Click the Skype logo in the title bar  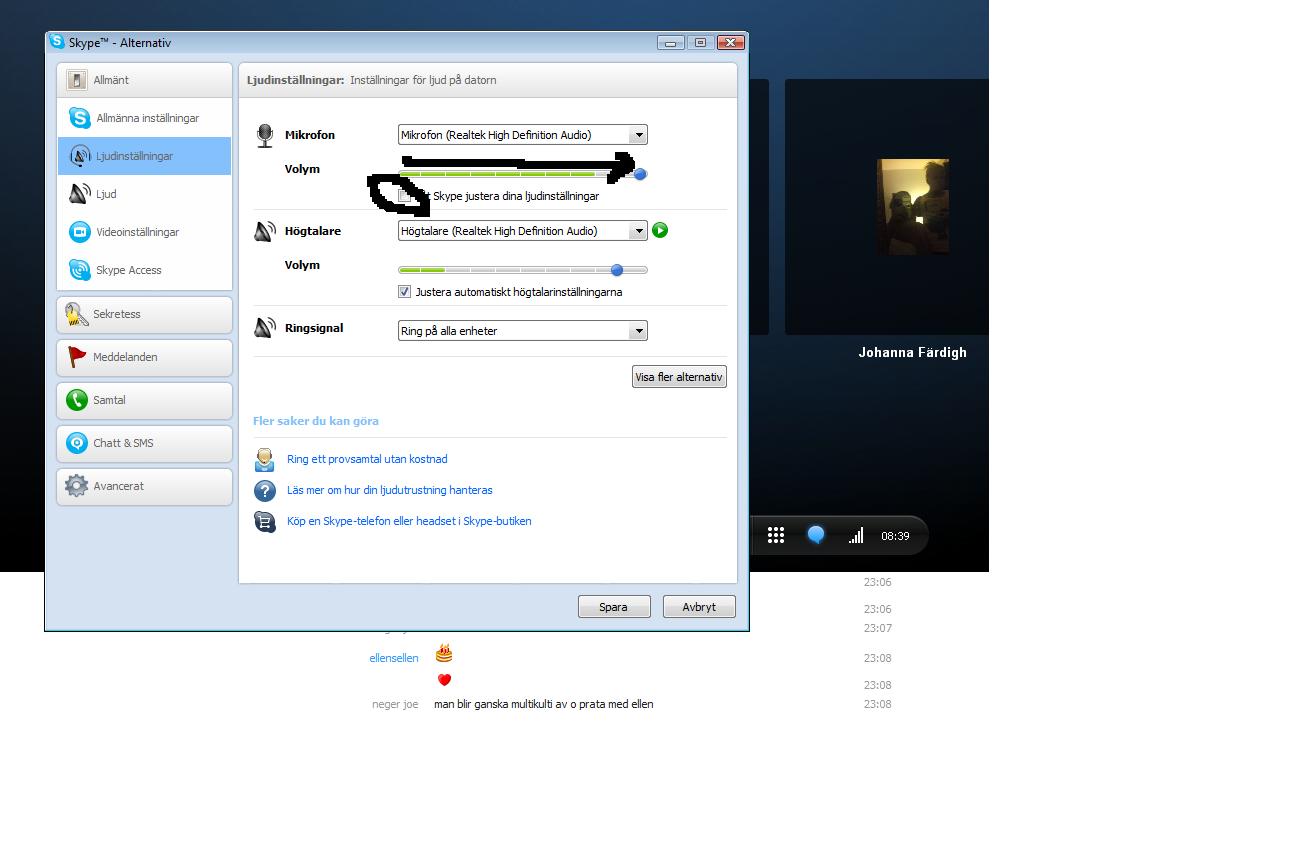58,42
